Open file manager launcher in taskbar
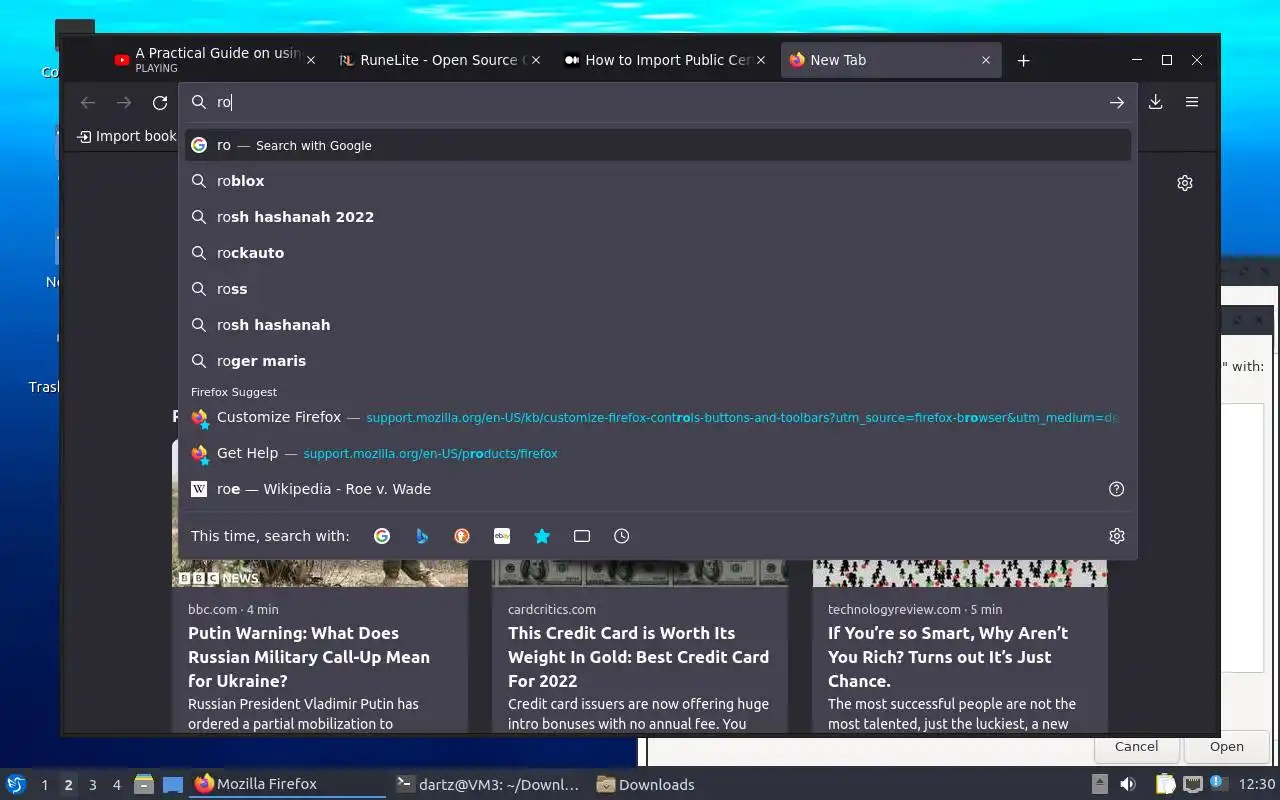Viewport: 1280px width, 800px height. [144, 784]
